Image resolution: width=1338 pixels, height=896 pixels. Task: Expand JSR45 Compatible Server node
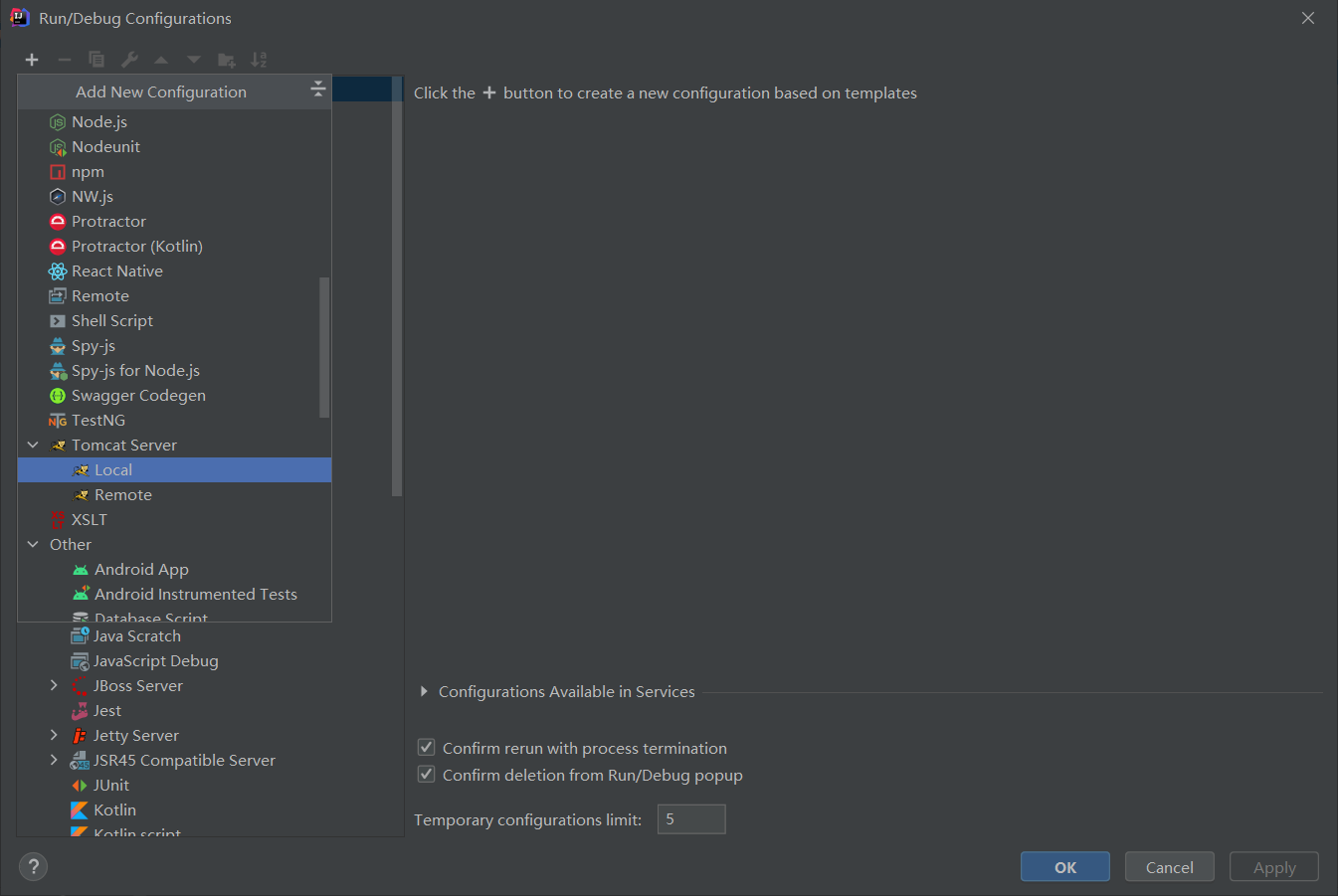pyautogui.click(x=54, y=760)
